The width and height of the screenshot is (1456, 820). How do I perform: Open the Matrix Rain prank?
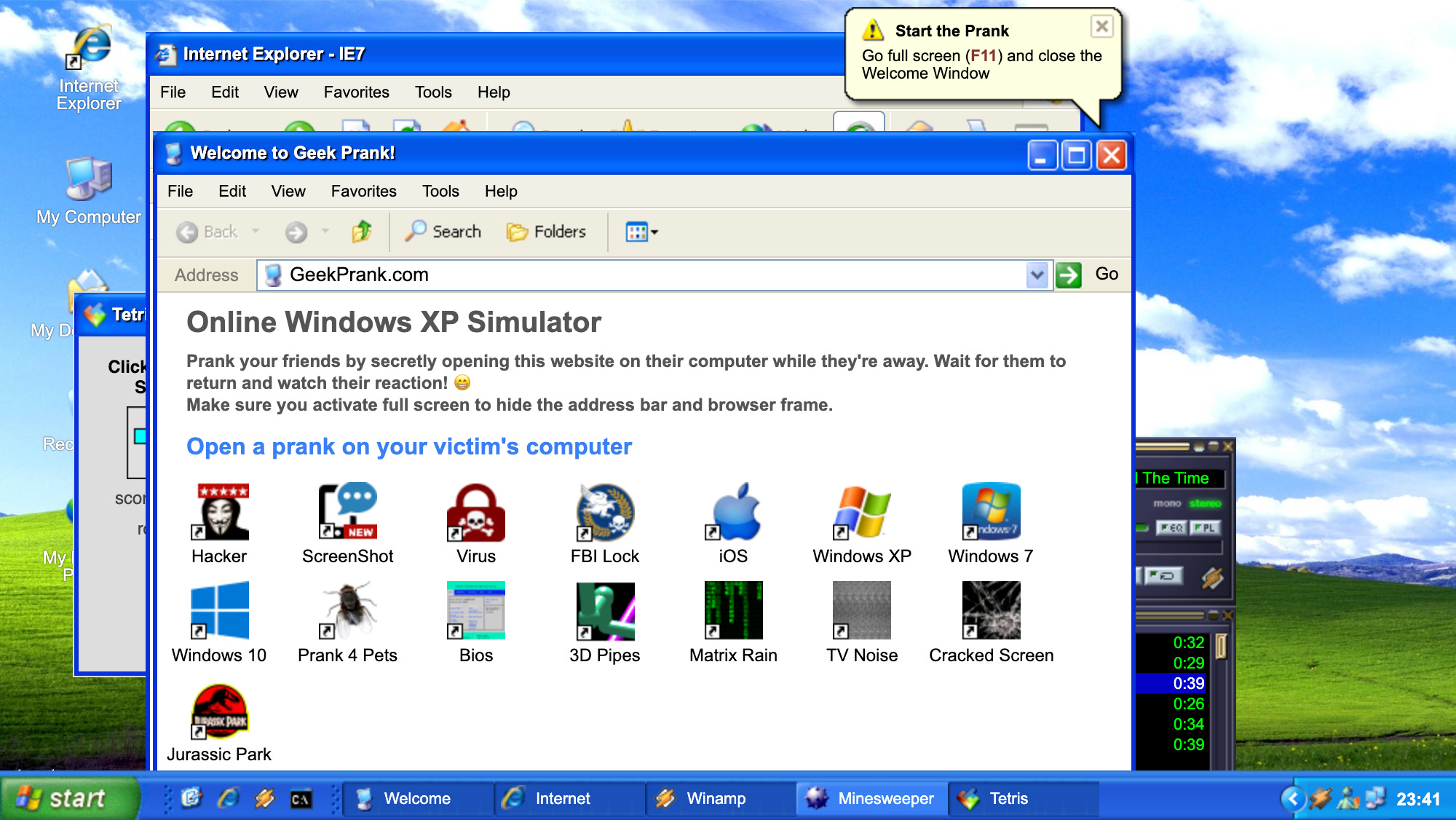click(733, 610)
